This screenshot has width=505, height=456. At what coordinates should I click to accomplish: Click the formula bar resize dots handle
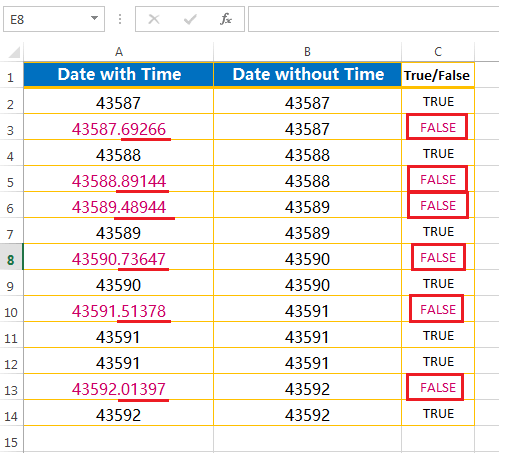pyautogui.click(x=120, y=19)
